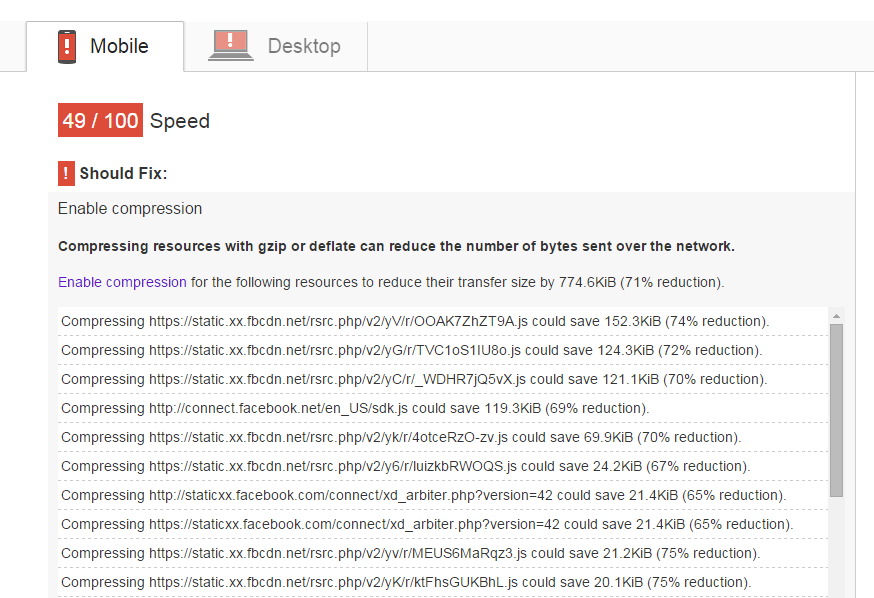Select the ktFhsGUKBhL.js resource row
Screen dimensions: 874x598
(x=406, y=582)
